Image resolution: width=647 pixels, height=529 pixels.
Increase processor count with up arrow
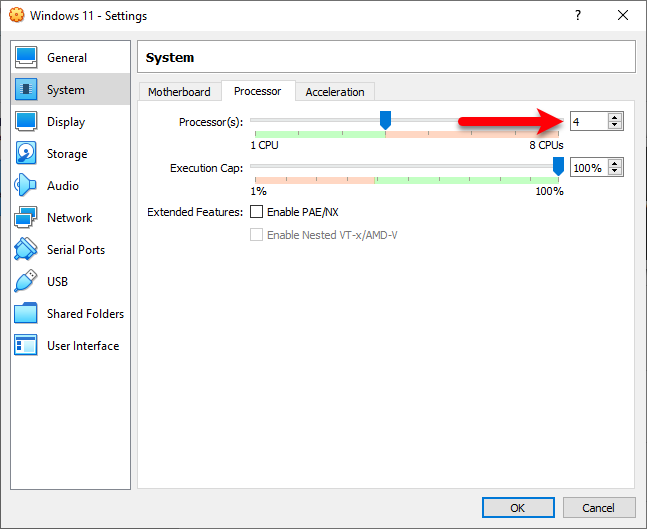614,117
